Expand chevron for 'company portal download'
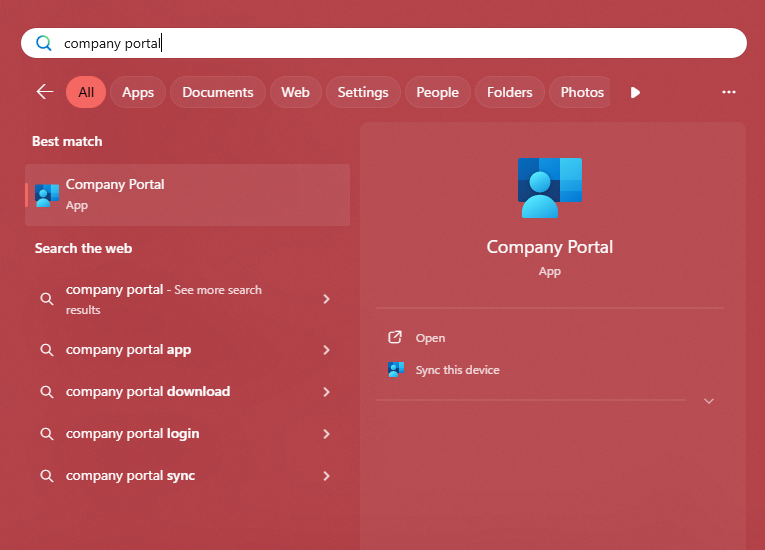 [326, 391]
